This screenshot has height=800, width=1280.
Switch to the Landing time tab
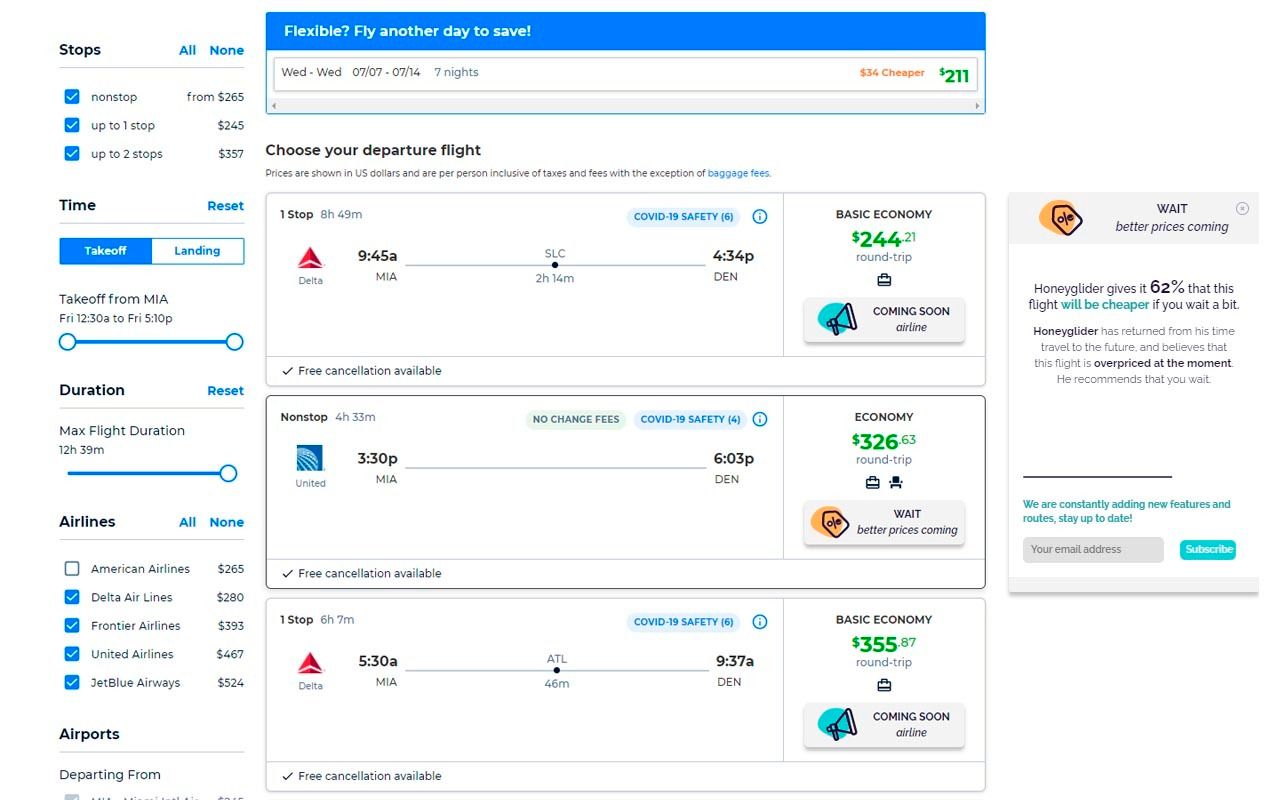[197, 251]
